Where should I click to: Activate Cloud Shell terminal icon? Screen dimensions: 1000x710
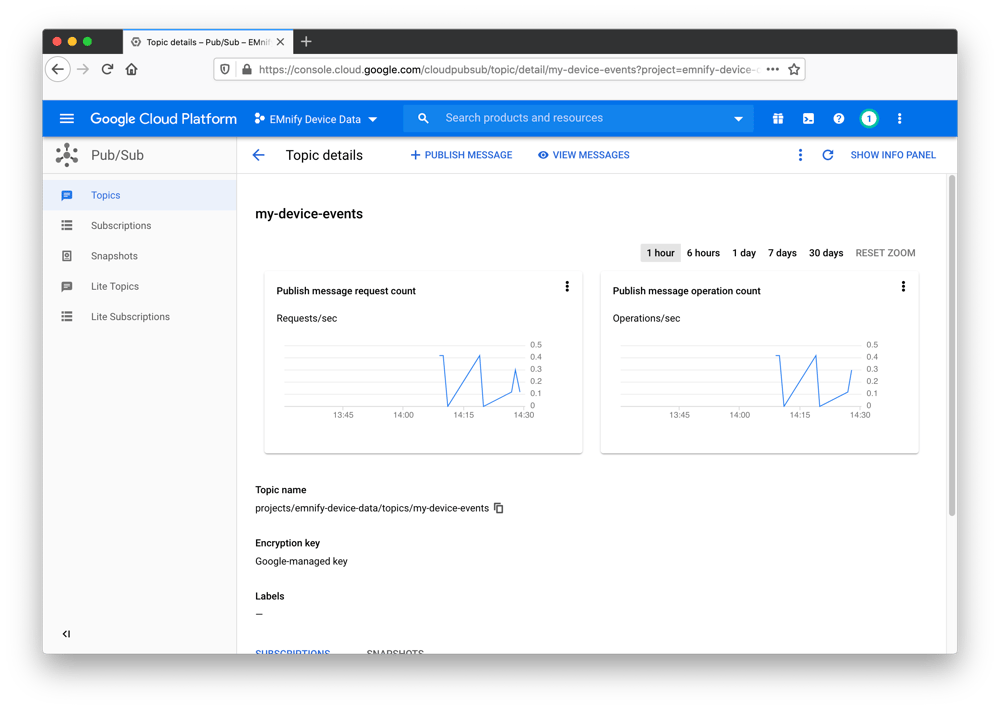click(808, 119)
